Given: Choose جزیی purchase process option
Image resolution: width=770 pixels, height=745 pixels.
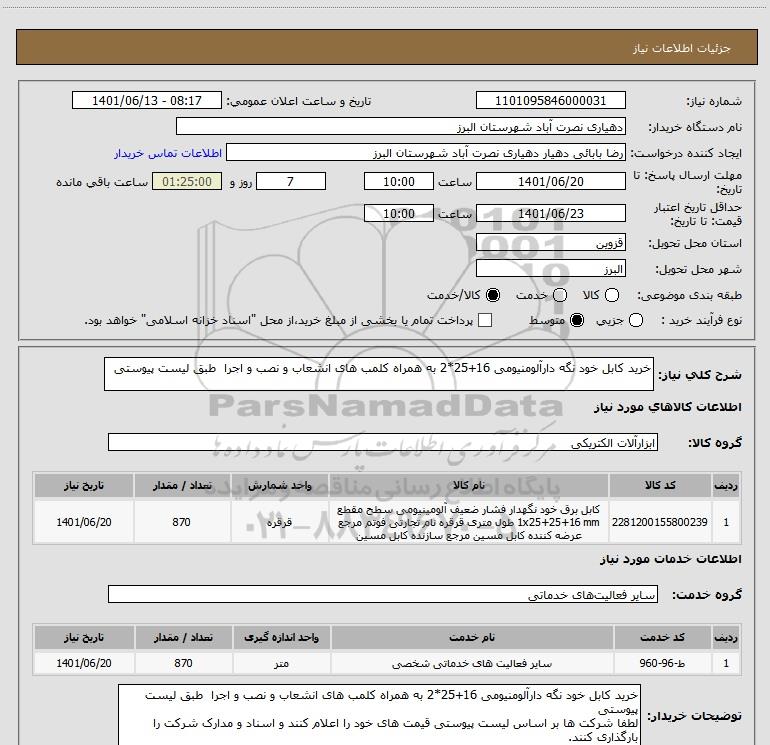Looking at the screenshot, I should [636, 320].
